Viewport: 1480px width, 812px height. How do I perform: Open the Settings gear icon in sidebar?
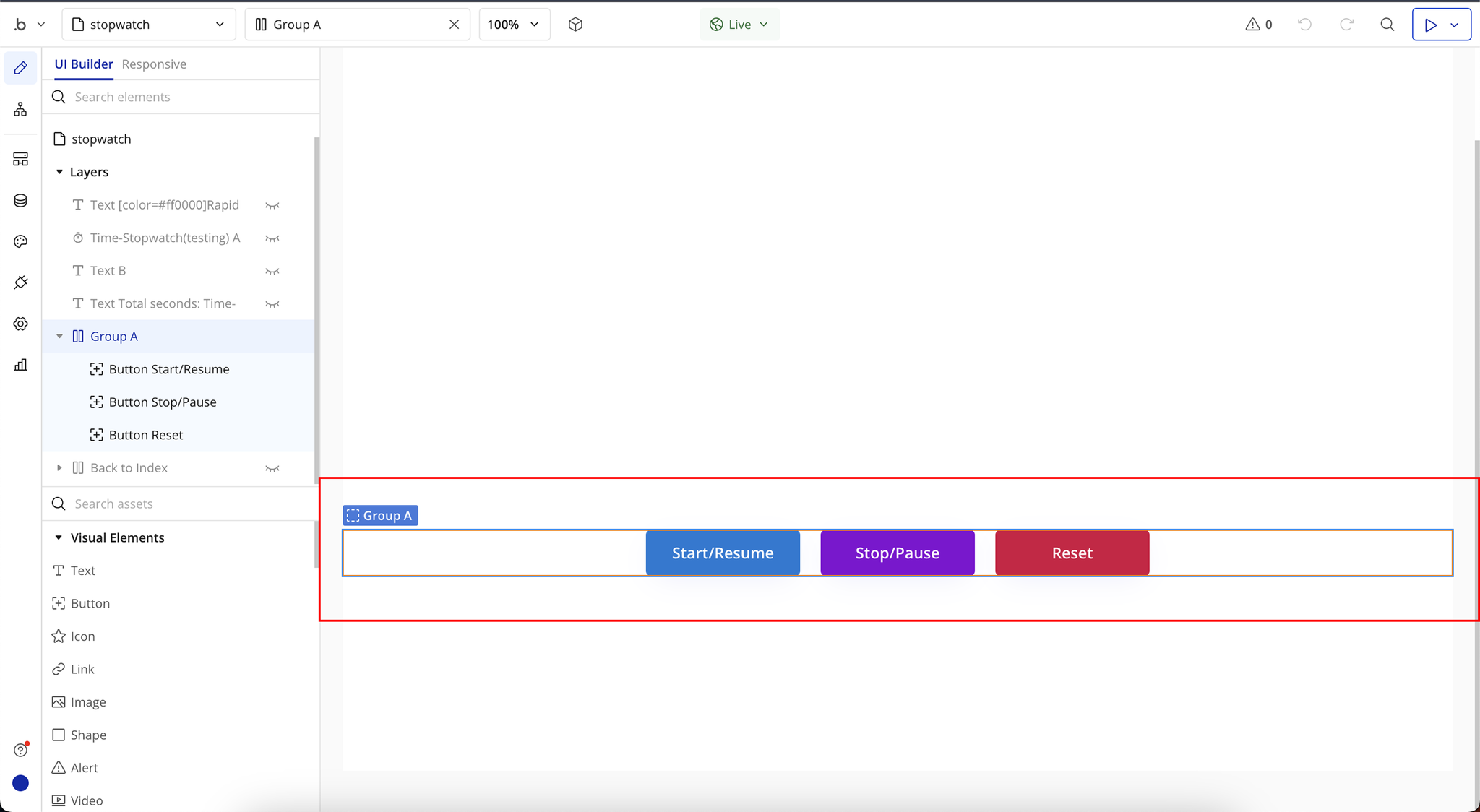(x=20, y=324)
